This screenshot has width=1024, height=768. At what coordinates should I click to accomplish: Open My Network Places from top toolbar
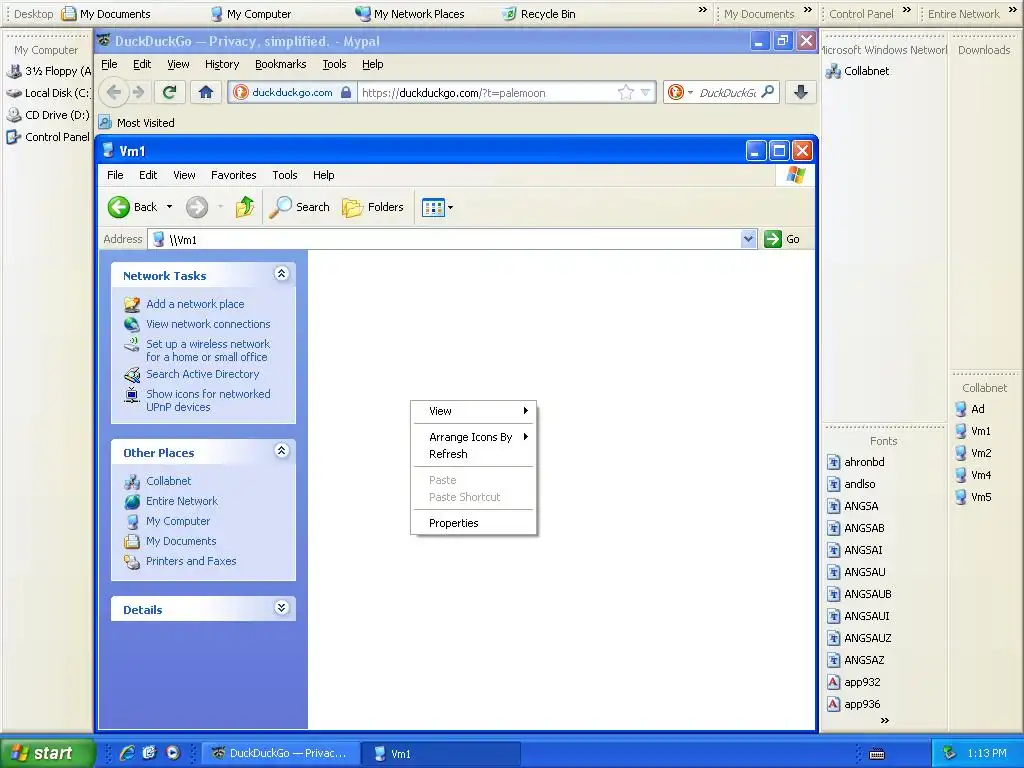tap(409, 14)
